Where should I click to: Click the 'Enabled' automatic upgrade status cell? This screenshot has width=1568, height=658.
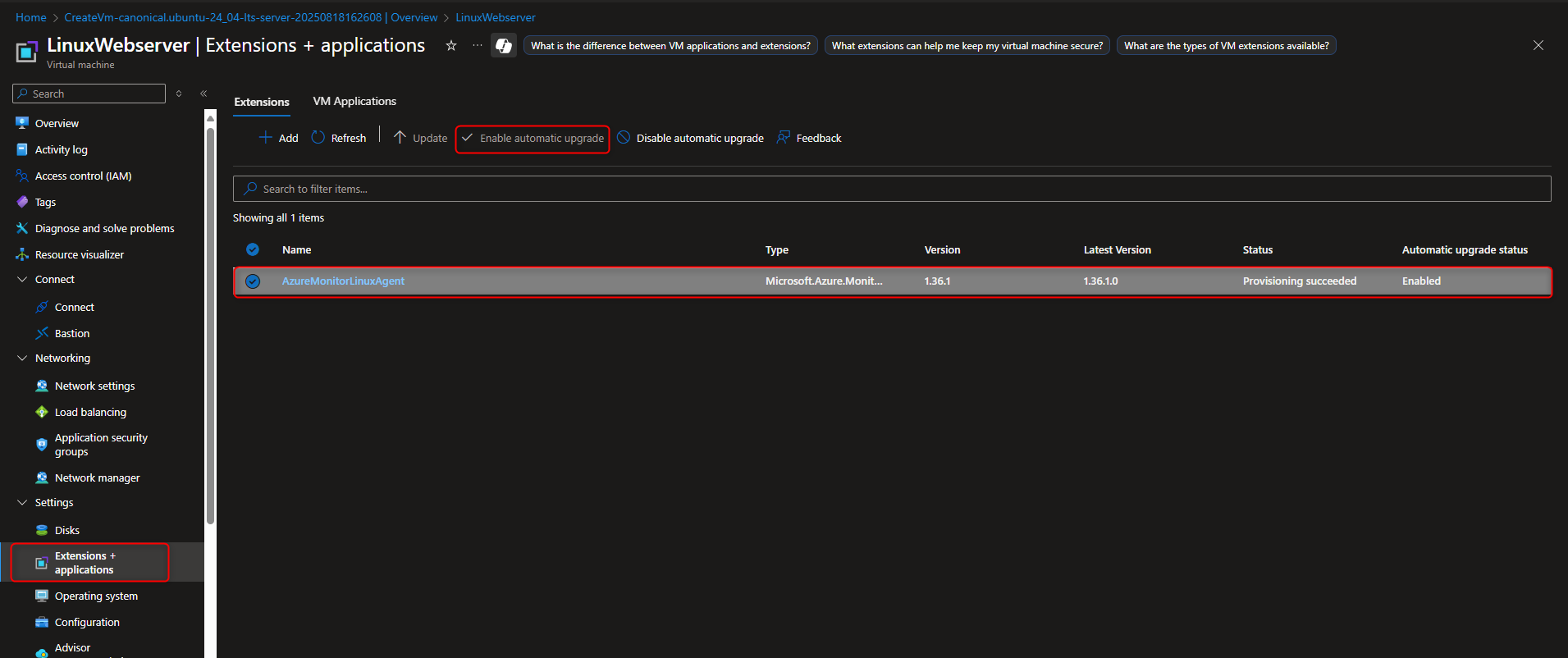1421,281
